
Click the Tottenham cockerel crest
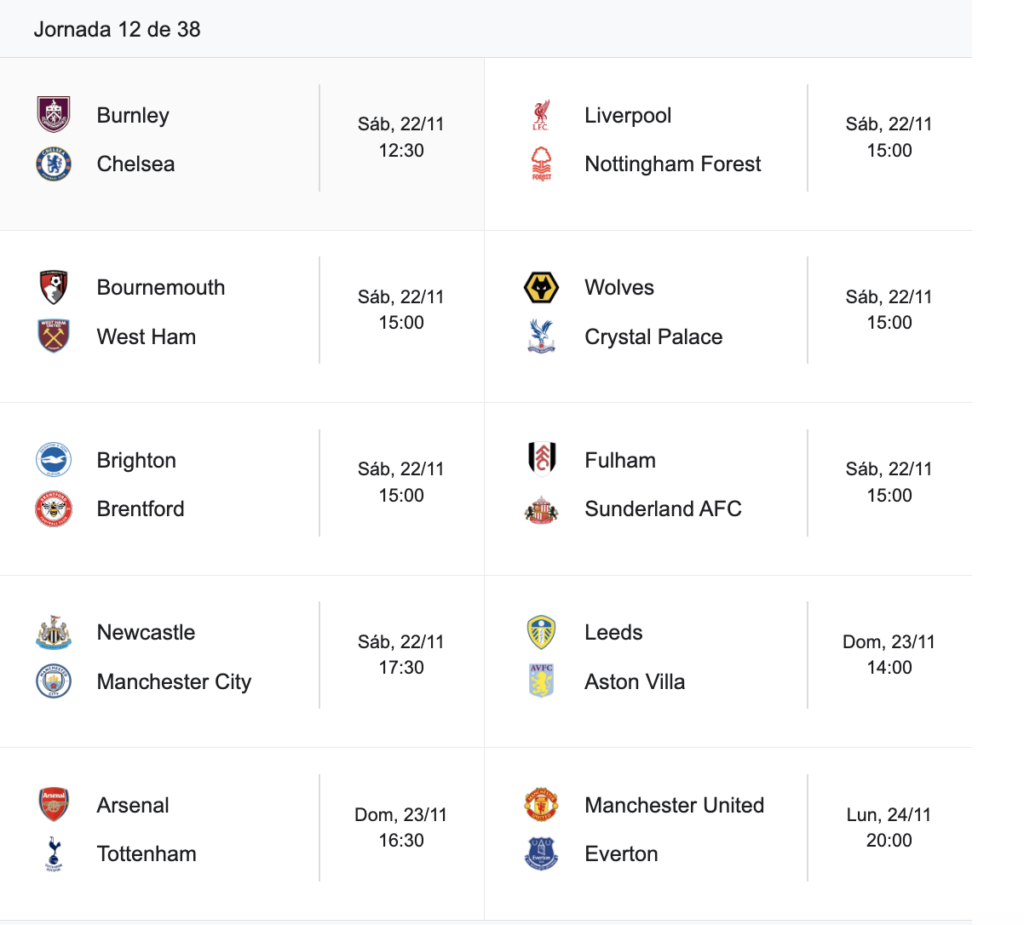54,854
